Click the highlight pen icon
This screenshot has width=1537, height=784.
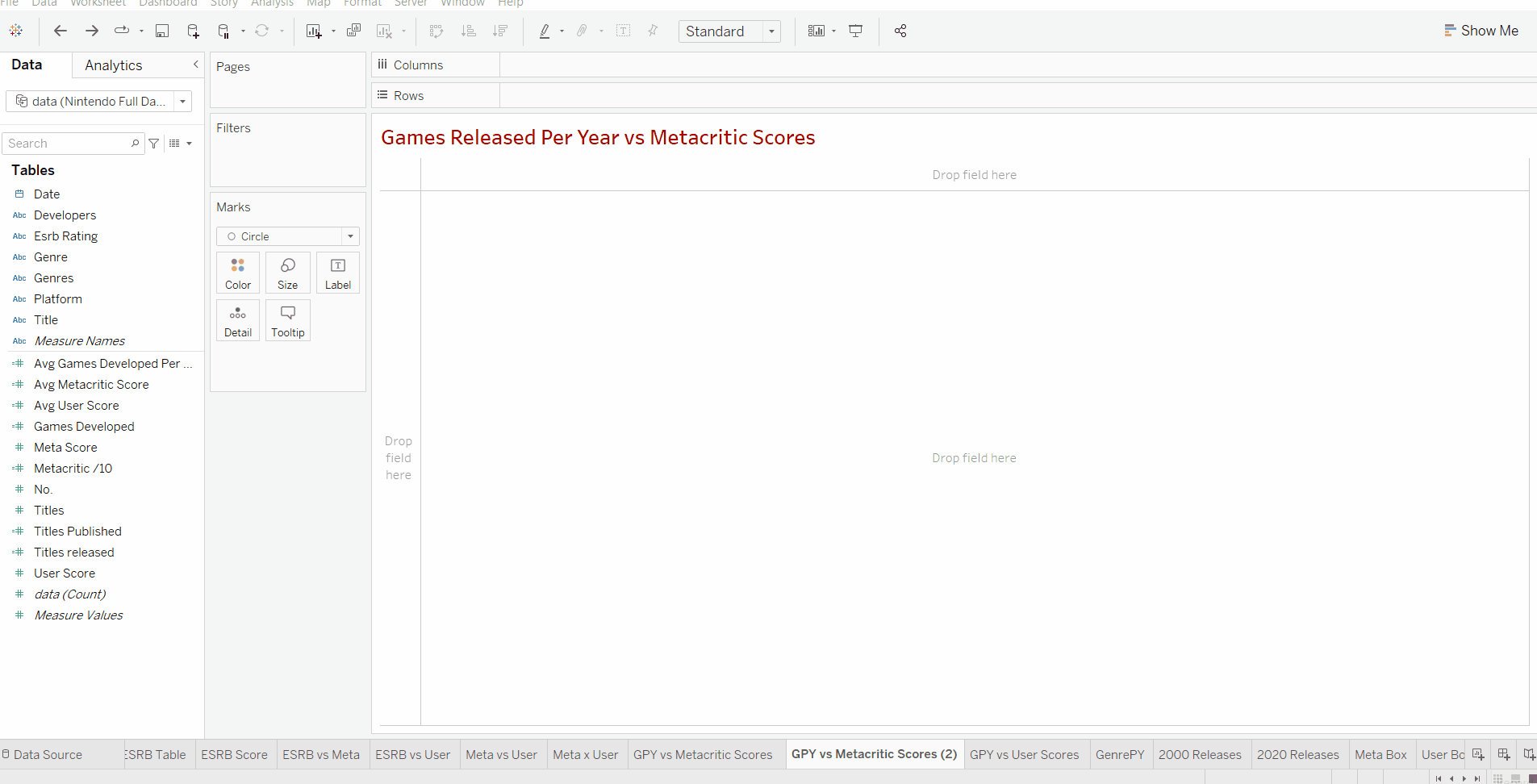coord(545,31)
